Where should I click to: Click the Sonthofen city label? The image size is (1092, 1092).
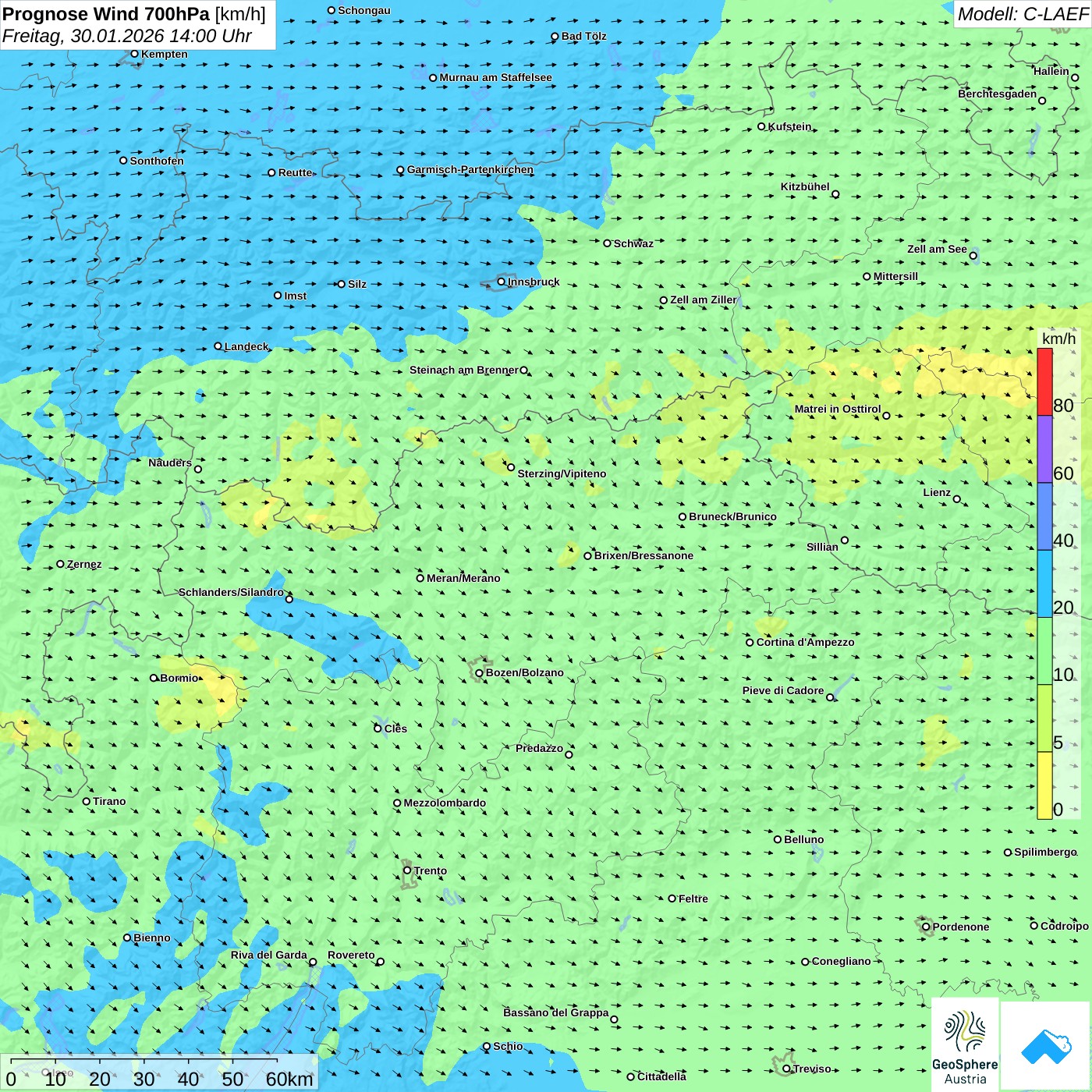click(x=157, y=161)
